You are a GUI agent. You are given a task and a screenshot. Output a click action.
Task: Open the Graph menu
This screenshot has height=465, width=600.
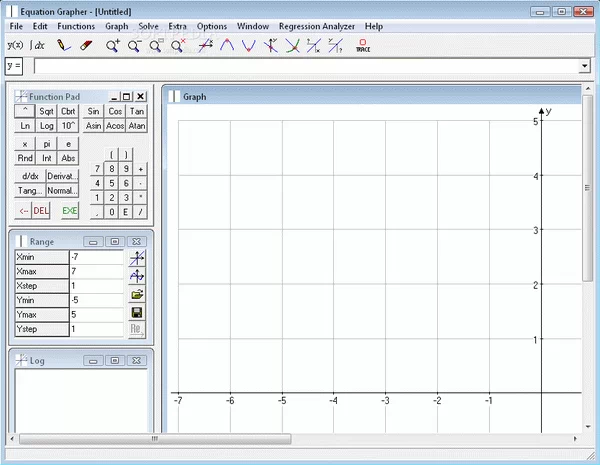click(117, 26)
